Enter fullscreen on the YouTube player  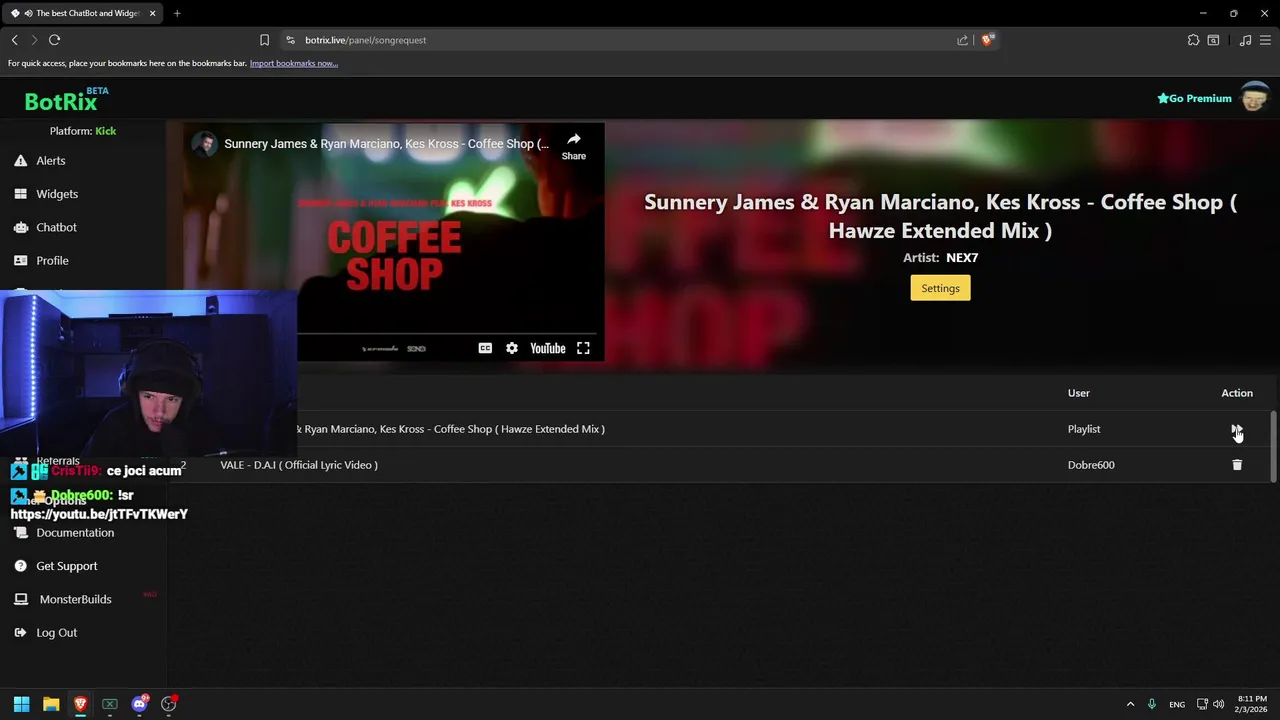583,348
